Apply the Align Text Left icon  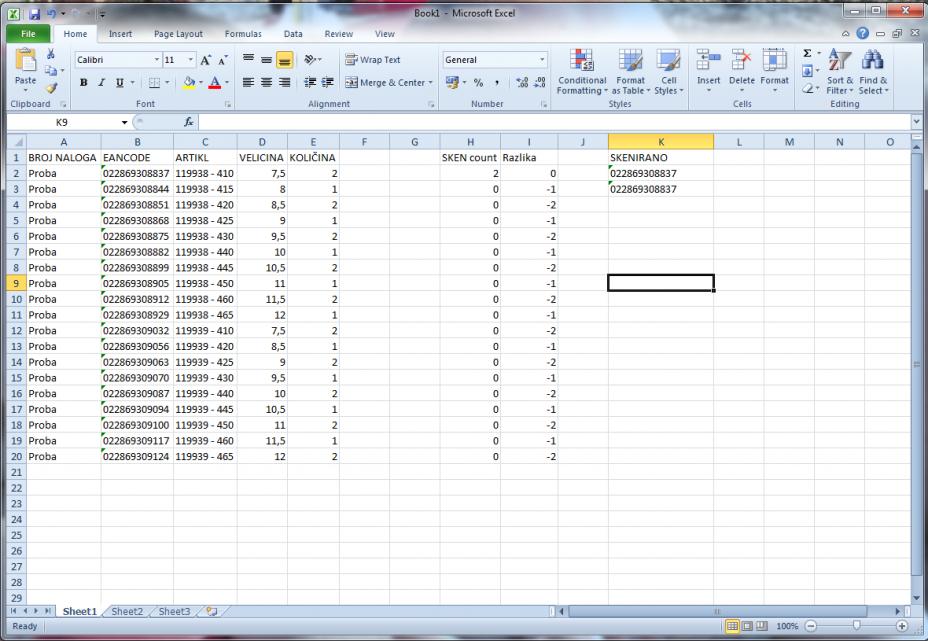pos(249,82)
